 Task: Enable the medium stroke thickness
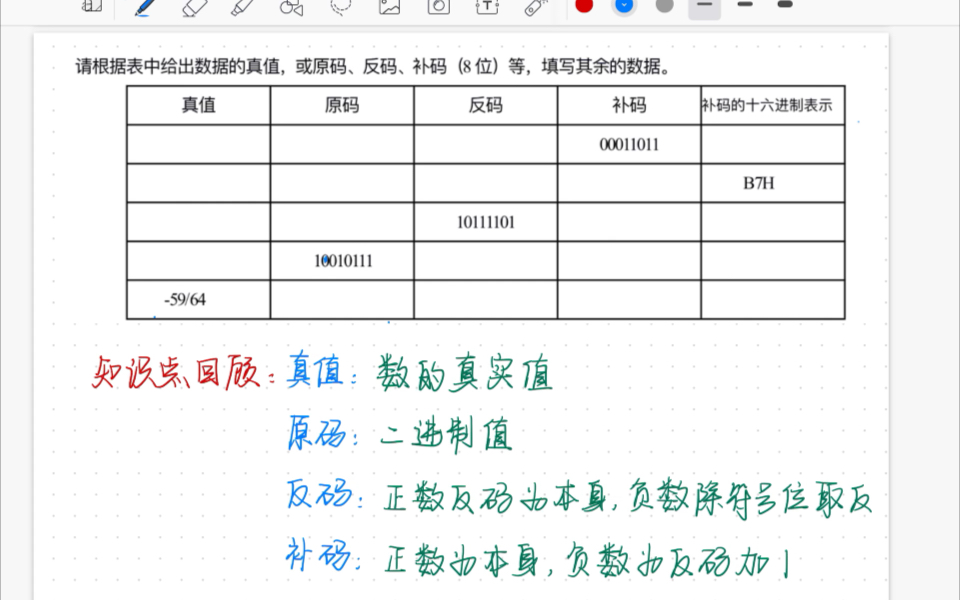(743, 8)
